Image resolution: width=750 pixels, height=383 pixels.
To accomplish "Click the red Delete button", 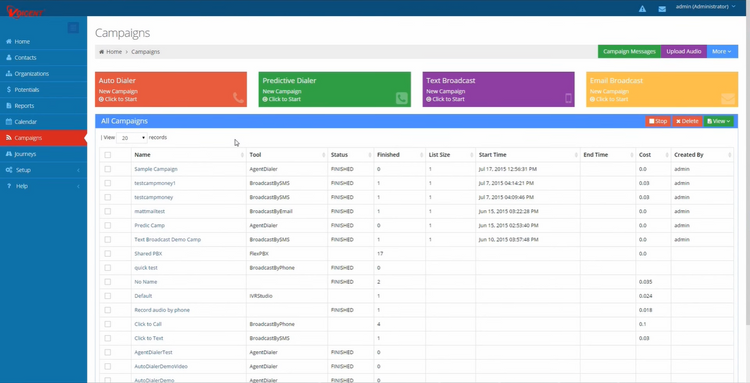I will coord(687,121).
